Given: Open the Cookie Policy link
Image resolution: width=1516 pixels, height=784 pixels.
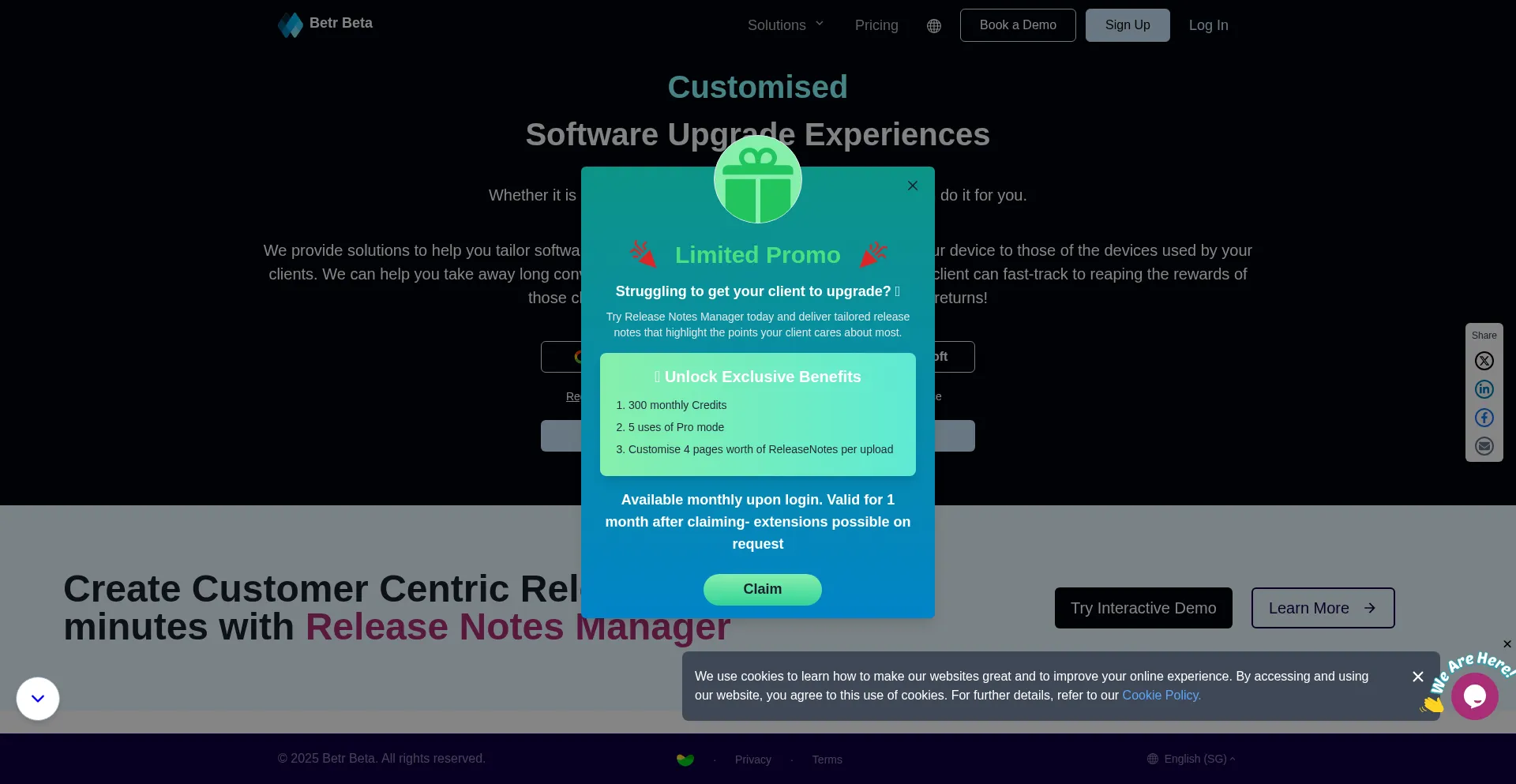Looking at the screenshot, I should (x=1161, y=696).
